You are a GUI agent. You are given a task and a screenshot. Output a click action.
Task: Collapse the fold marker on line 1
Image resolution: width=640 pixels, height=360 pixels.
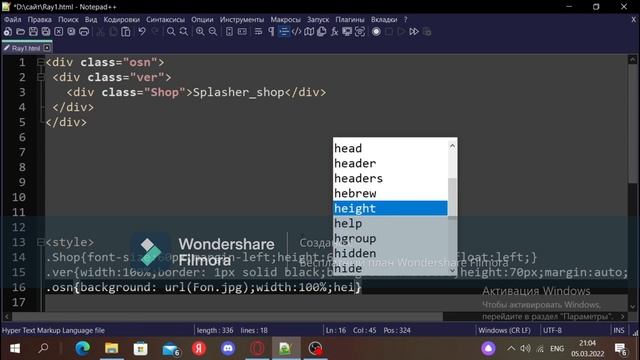coord(40,62)
